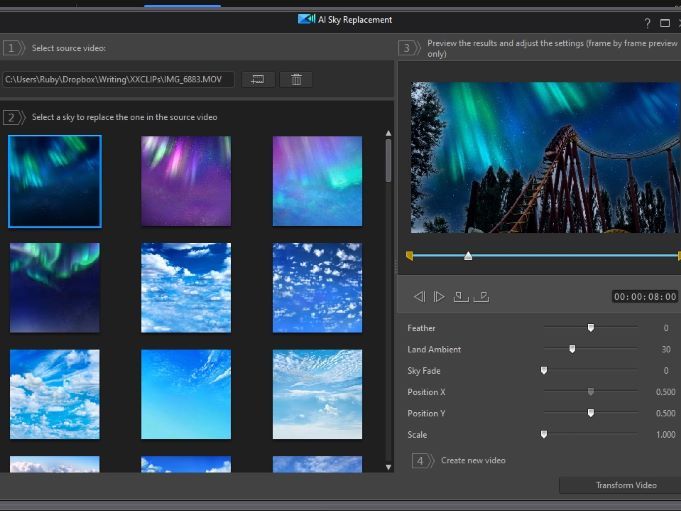Open the help question mark icon
This screenshot has width=681, height=511.
(647, 22)
